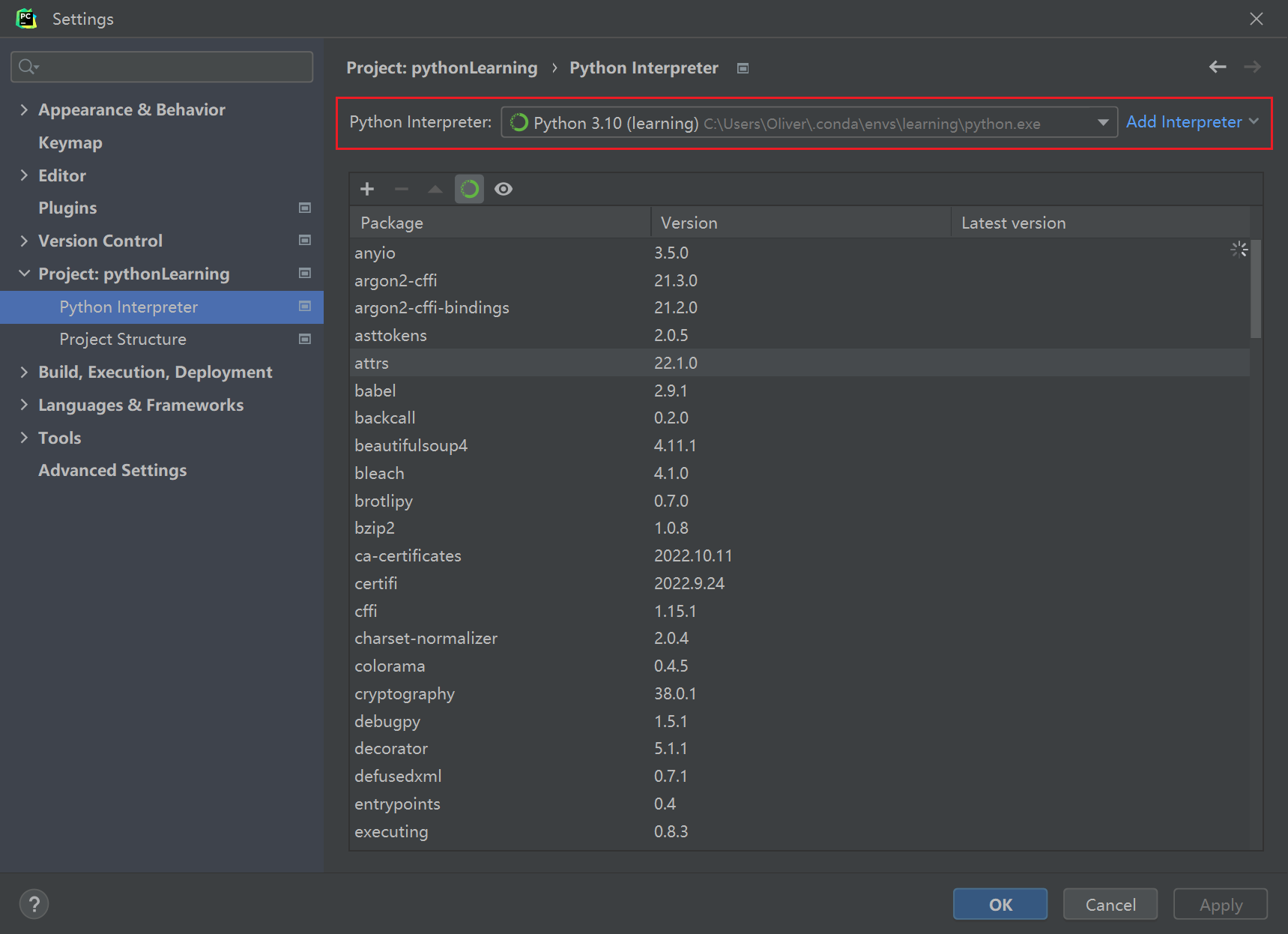
Task: Select the argon2-cffi-bindings package row
Action: click(799, 307)
